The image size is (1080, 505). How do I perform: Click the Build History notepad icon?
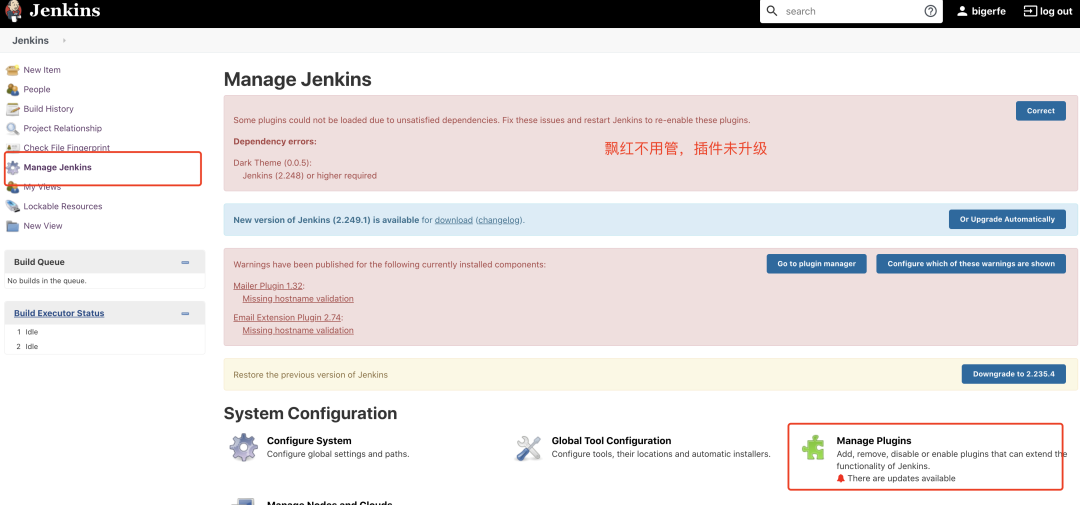click(x=12, y=109)
